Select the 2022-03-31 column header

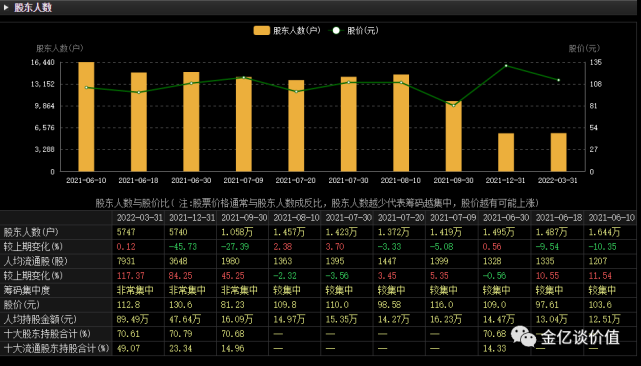coord(139,218)
